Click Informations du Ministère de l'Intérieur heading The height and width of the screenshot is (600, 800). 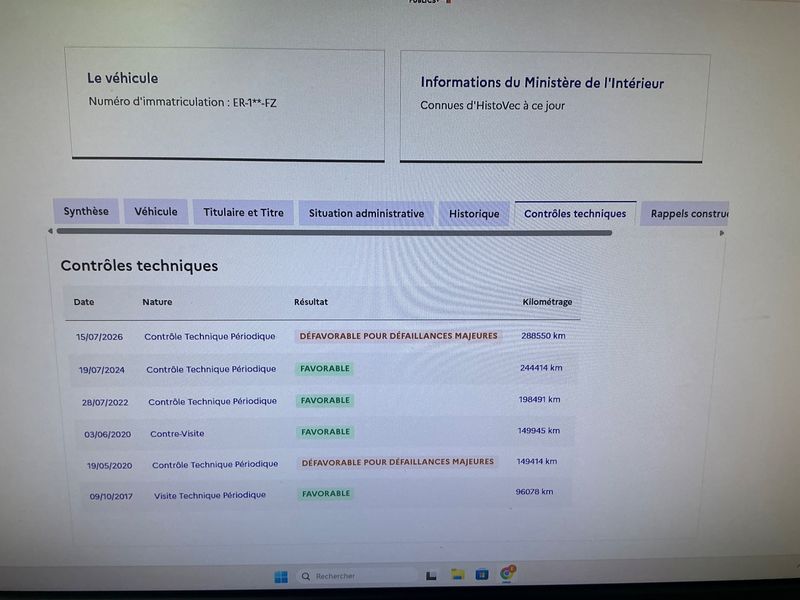pos(542,83)
